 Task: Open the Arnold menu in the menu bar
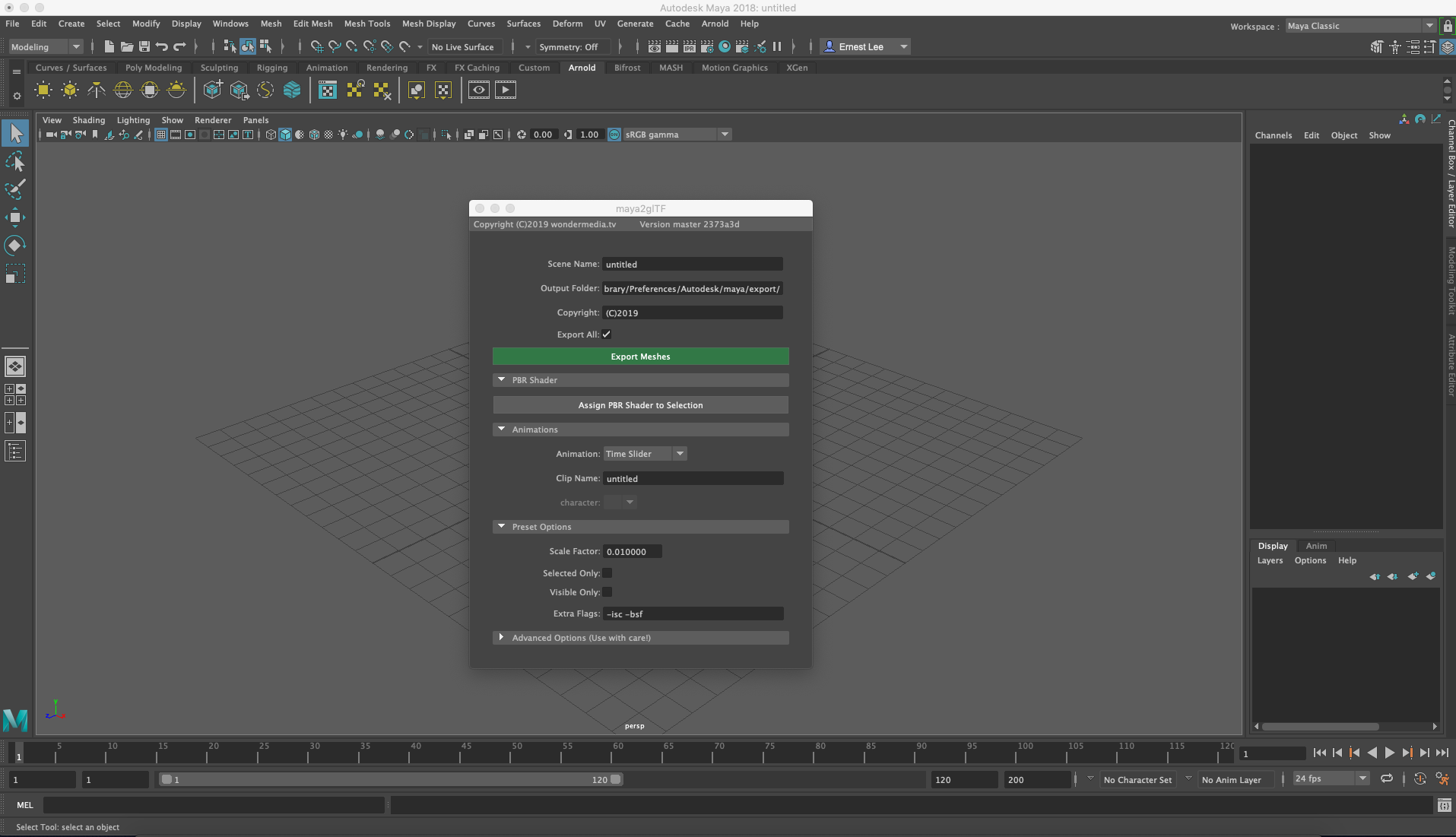coord(714,24)
